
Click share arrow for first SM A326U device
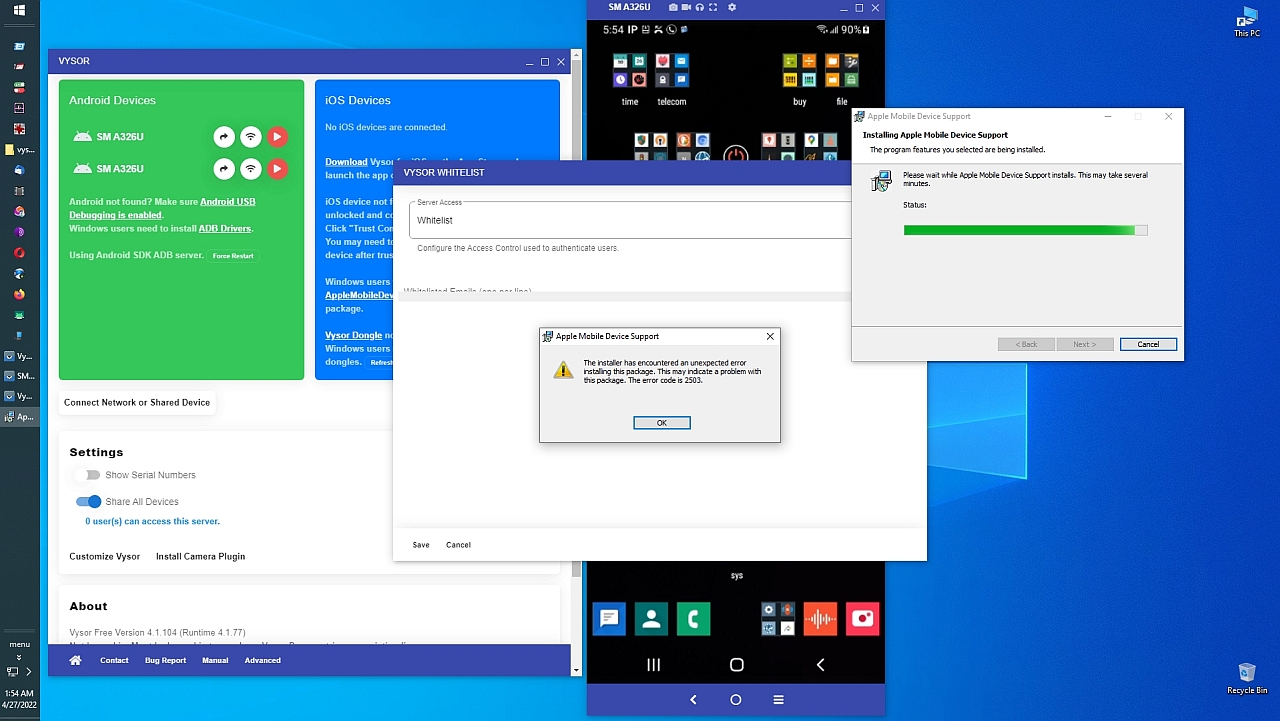(224, 137)
